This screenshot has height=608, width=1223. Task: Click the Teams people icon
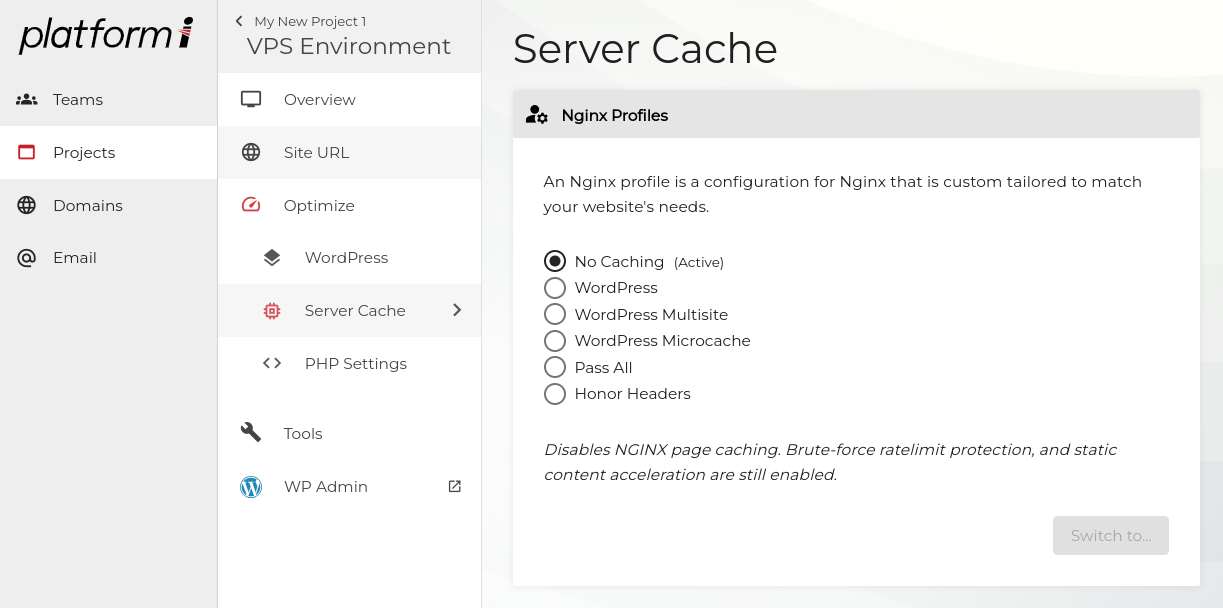27,100
